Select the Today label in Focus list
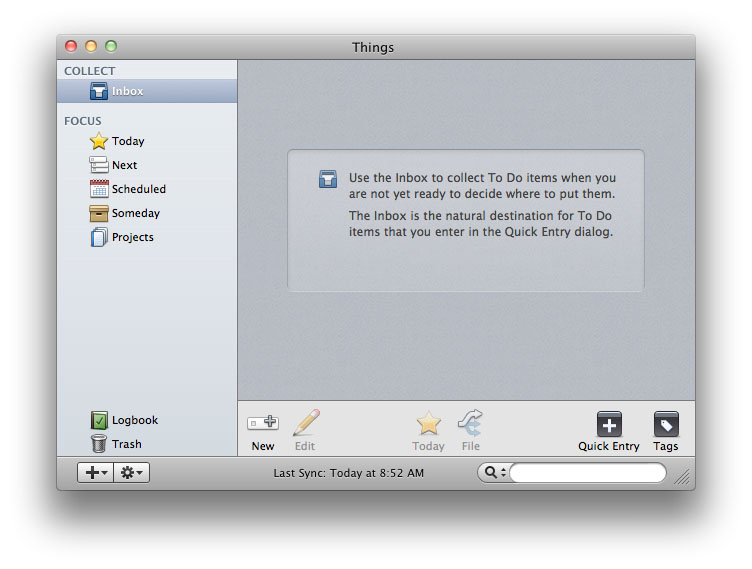752x569 pixels. [x=128, y=141]
